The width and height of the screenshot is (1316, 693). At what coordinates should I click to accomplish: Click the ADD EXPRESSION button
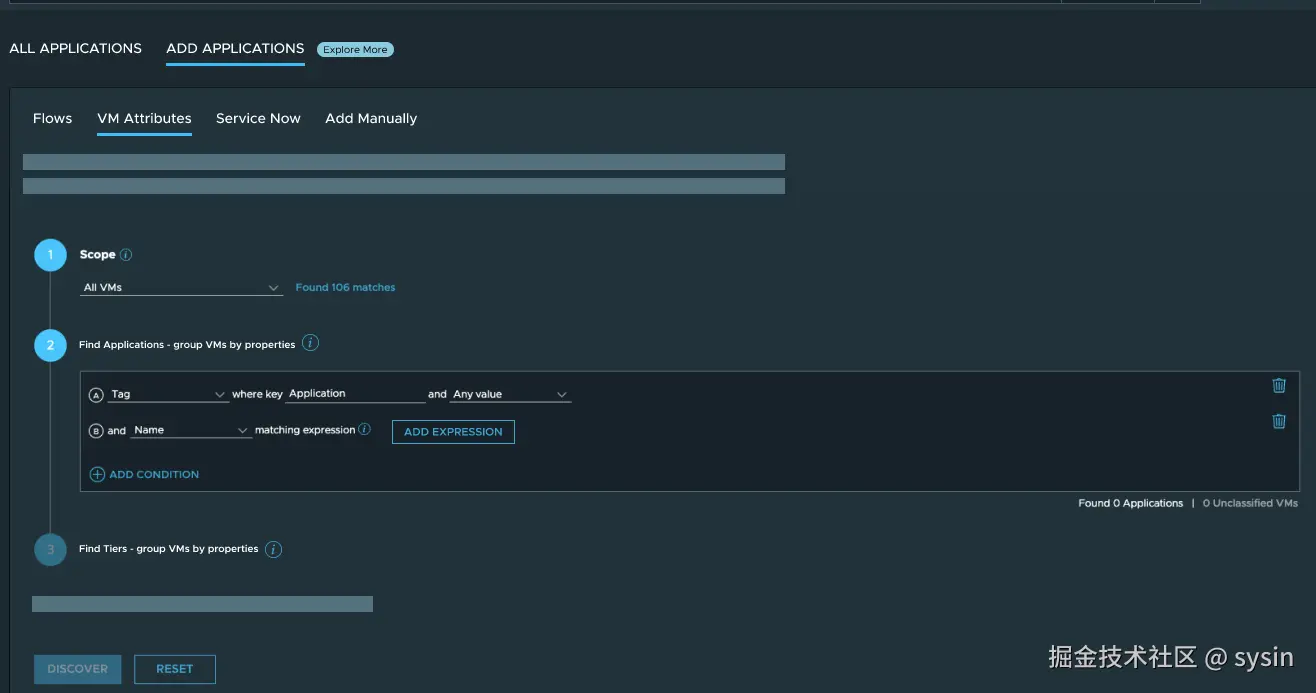(453, 432)
